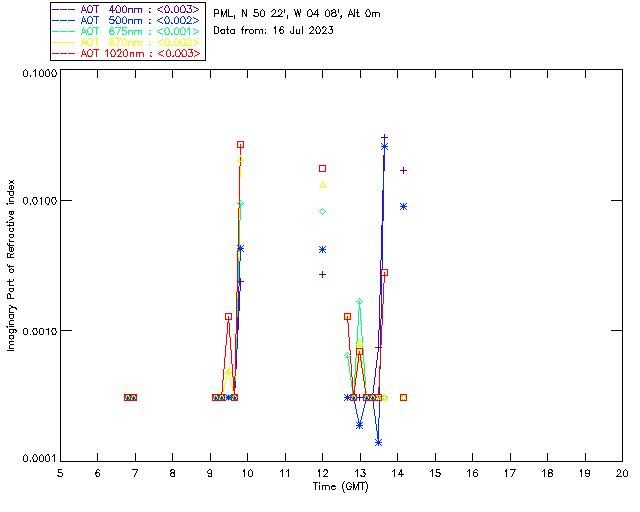Select the AOT 870nm legend entry
This screenshot has height=512, width=640.
[x=126, y=42]
